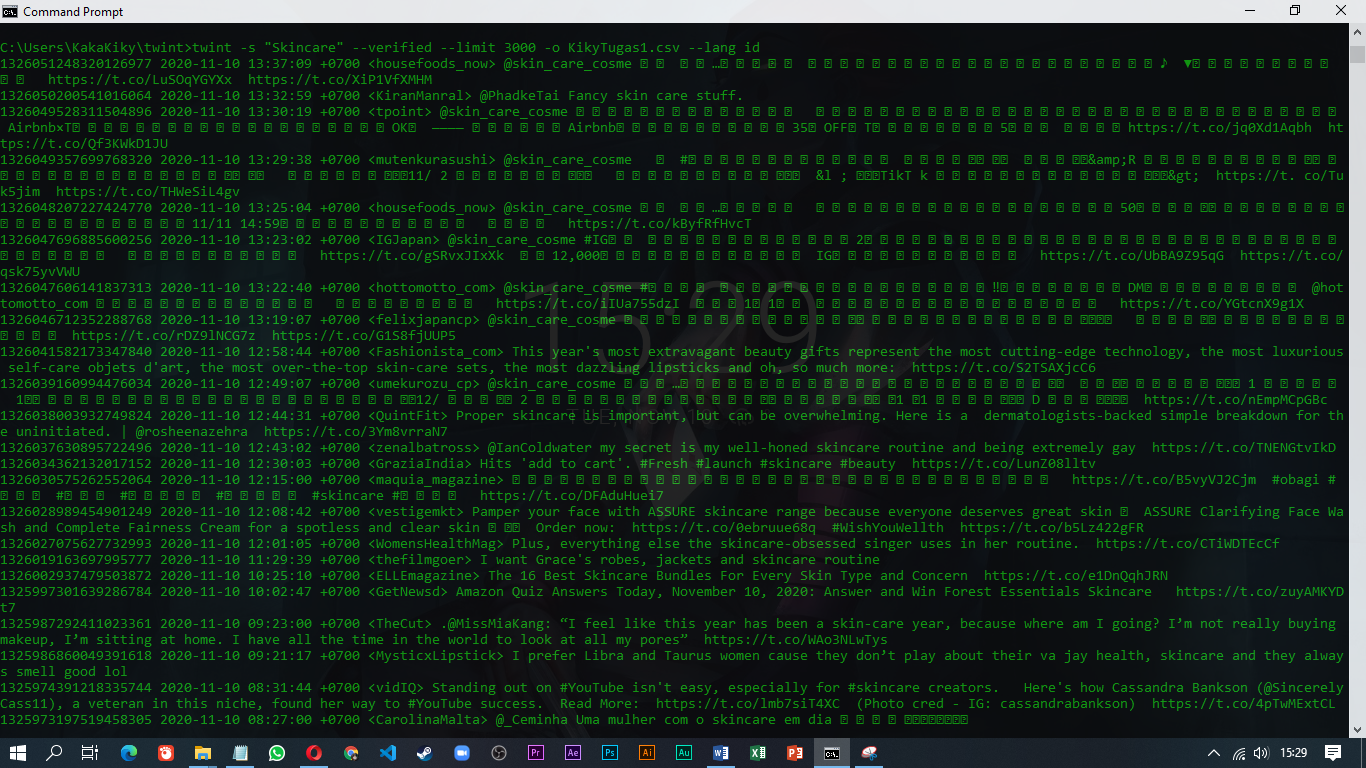Launch Adobe Premiere Pro from the taskbar
The width and height of the screenshot is (1366, 768).
pos(536,752)
